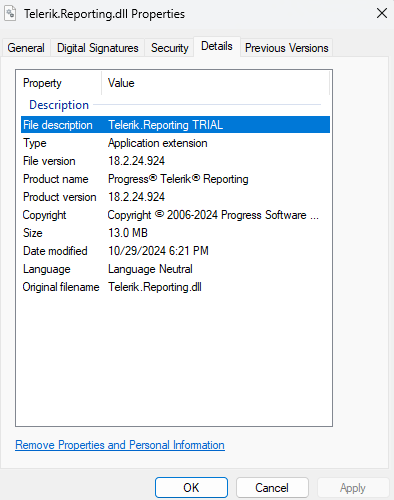Click the Cancel button
This screenshot has width=394, height=500.
point(272,488)
